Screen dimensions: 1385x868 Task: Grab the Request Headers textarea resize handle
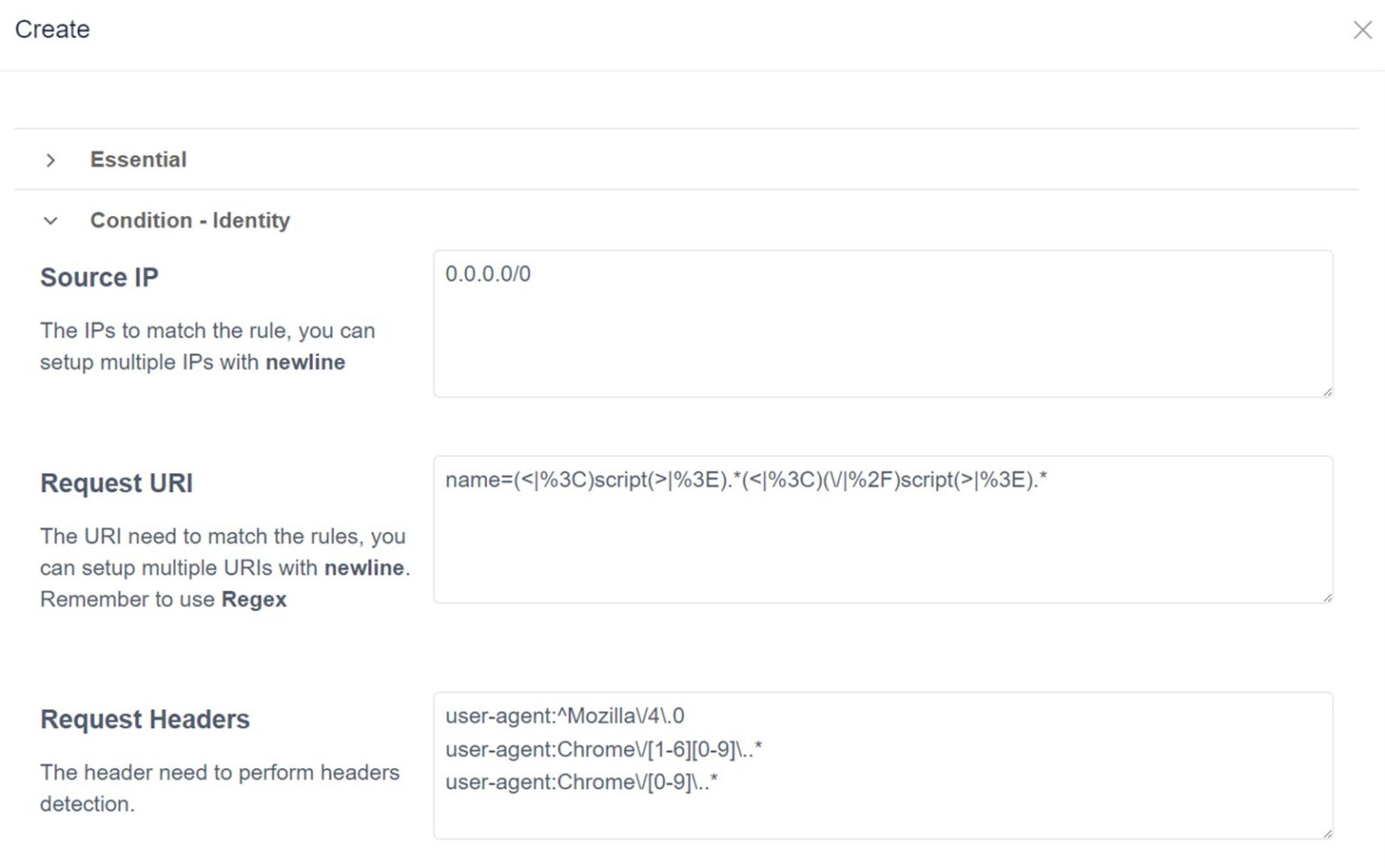click(1327, 833)
